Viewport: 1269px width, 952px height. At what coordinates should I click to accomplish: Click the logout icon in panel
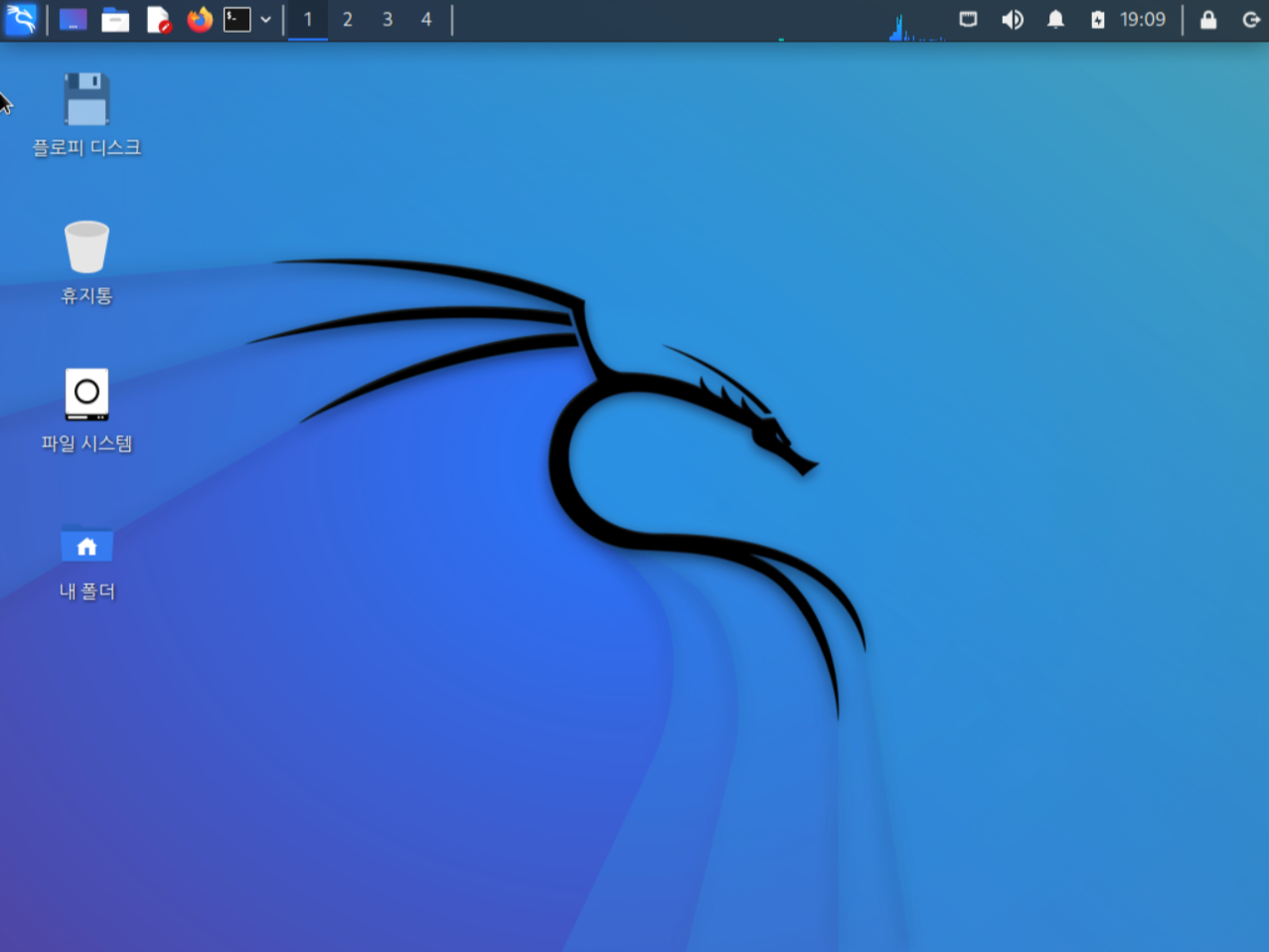[1251, 19]
